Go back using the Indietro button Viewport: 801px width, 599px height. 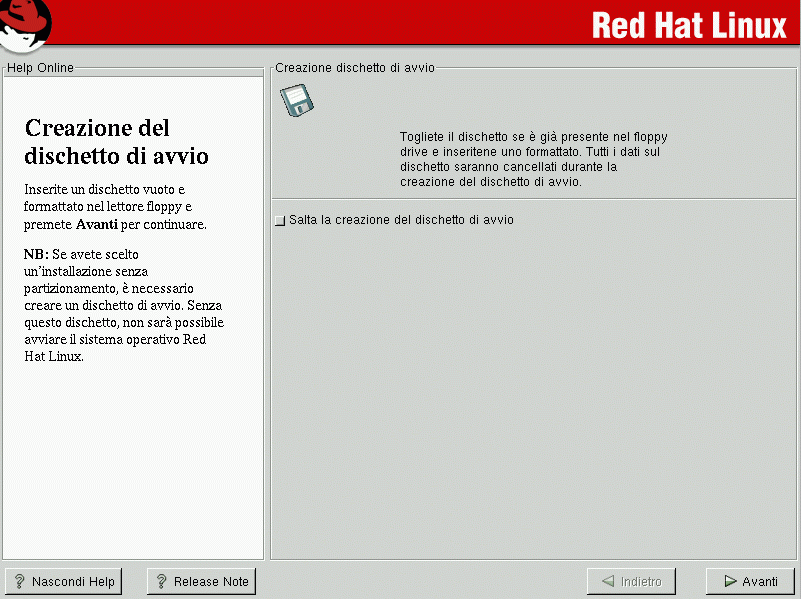pyautogui.click(x=631, y=581)
